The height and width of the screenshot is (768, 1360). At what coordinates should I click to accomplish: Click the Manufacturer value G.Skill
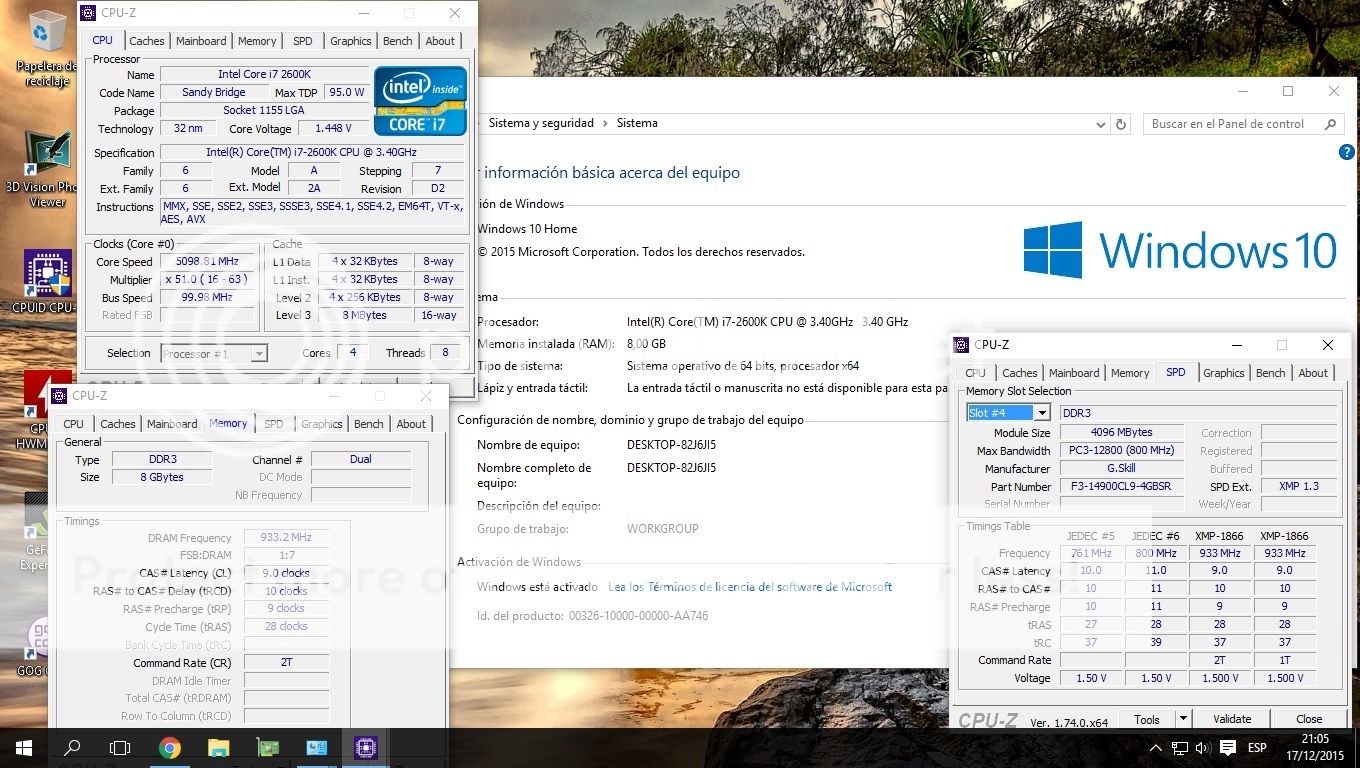1122,469
